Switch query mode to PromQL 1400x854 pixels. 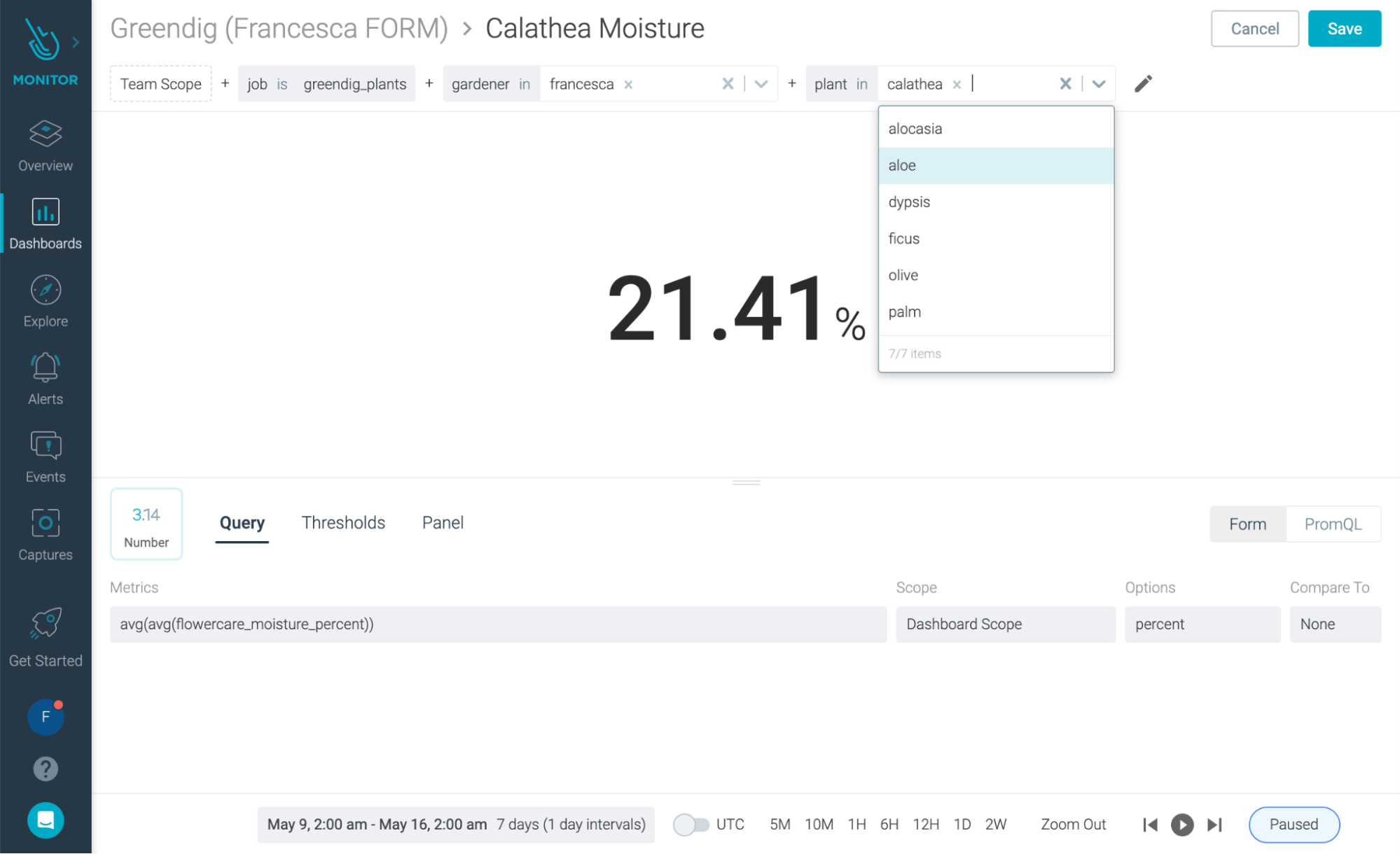[x=1332, y=524]
